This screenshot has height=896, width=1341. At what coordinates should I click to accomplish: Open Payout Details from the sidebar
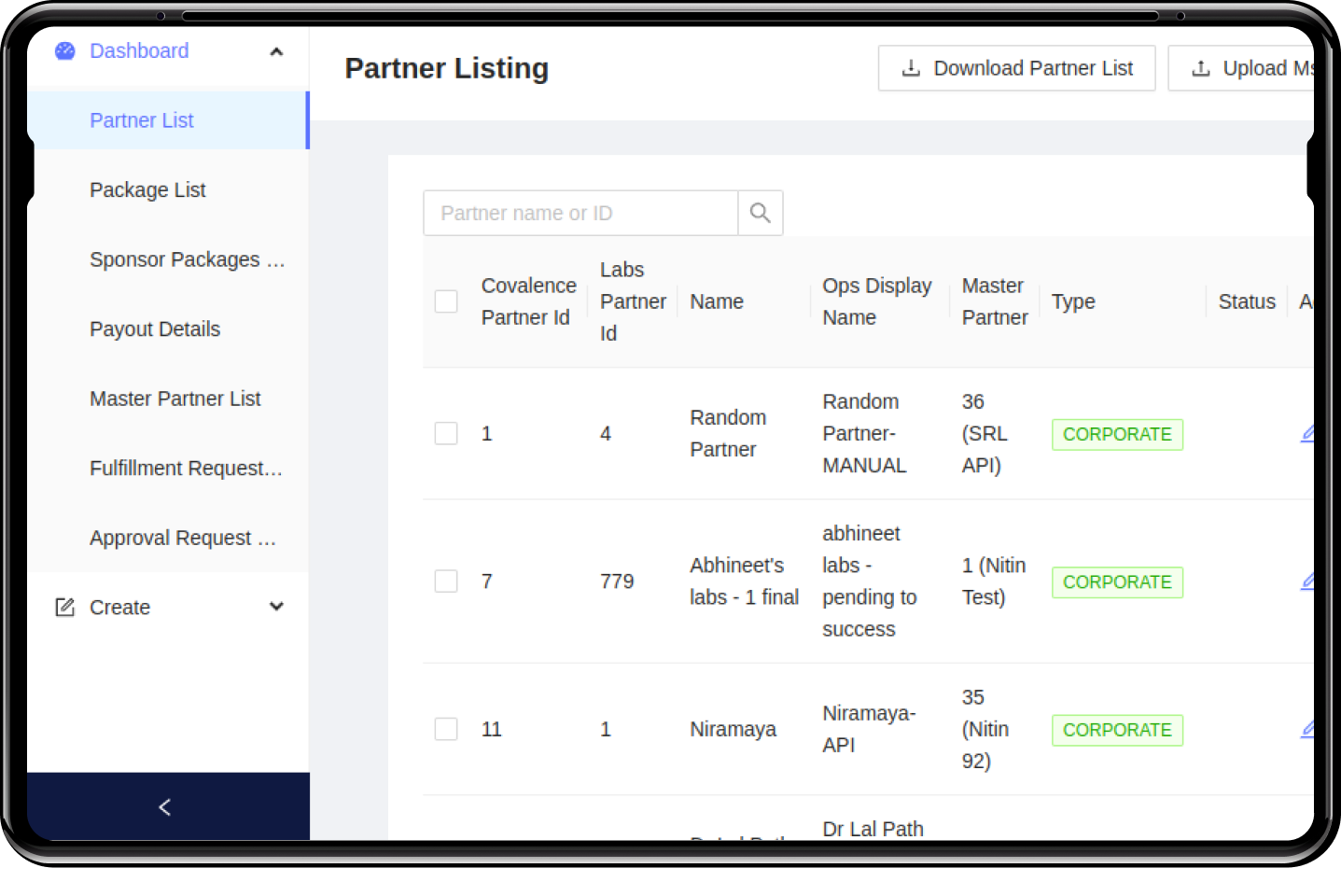(x=155, y=329)
